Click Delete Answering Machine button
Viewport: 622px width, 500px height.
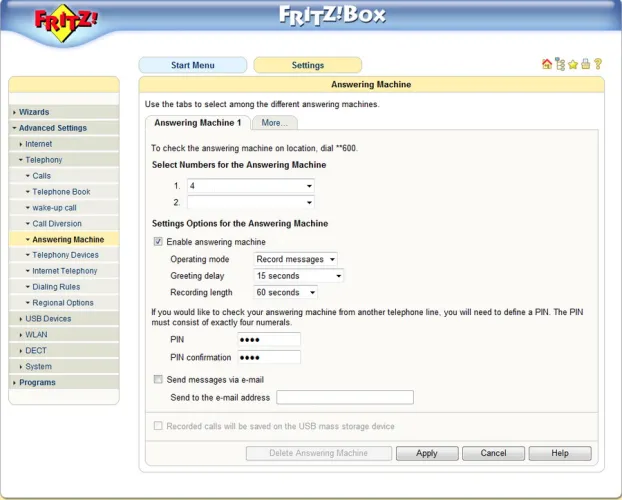coord(319,453)
